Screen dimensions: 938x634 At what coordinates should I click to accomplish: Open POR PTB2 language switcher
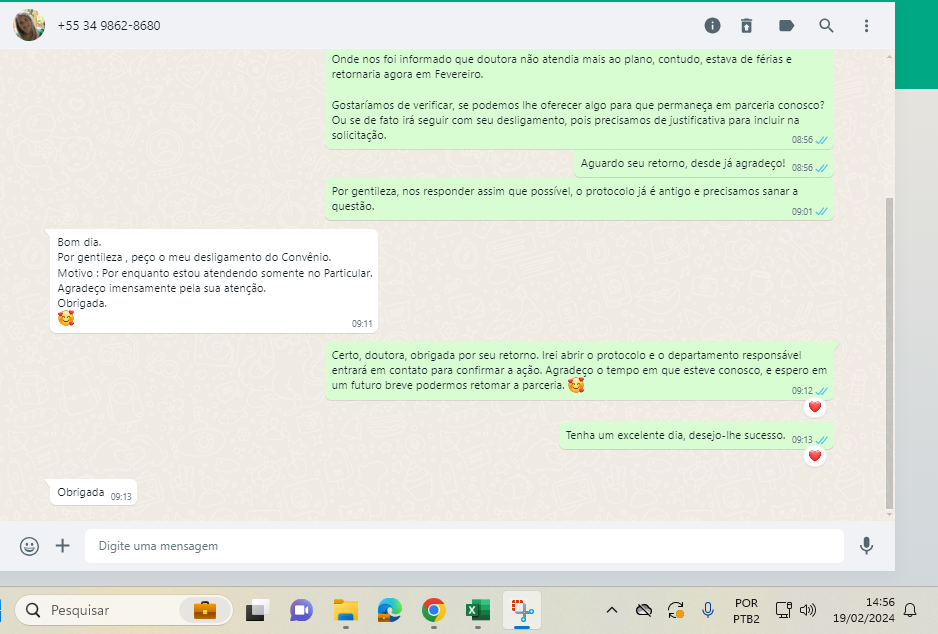tap(746, 611)
